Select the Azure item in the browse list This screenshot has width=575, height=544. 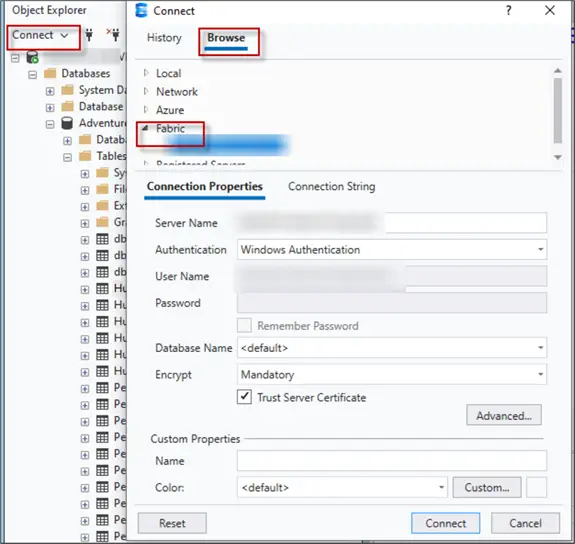point(170,110)
